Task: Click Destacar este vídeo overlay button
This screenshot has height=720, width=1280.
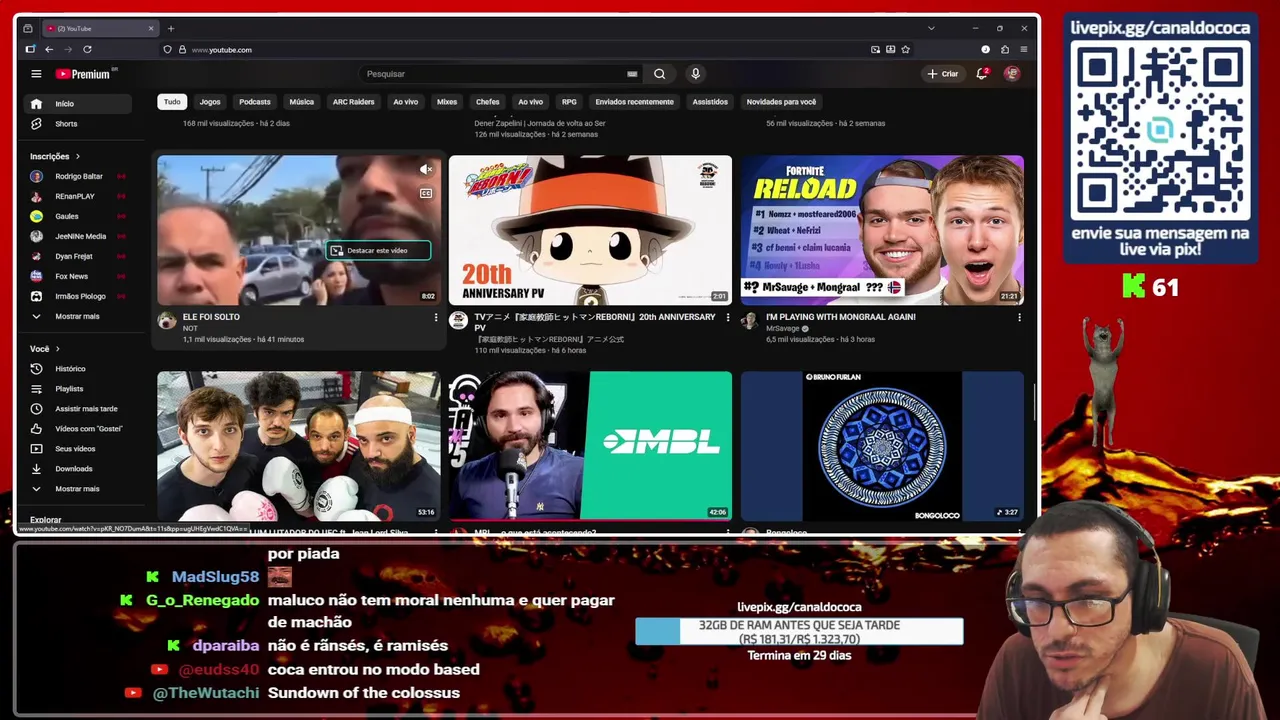Action: (x=379, y=251)
